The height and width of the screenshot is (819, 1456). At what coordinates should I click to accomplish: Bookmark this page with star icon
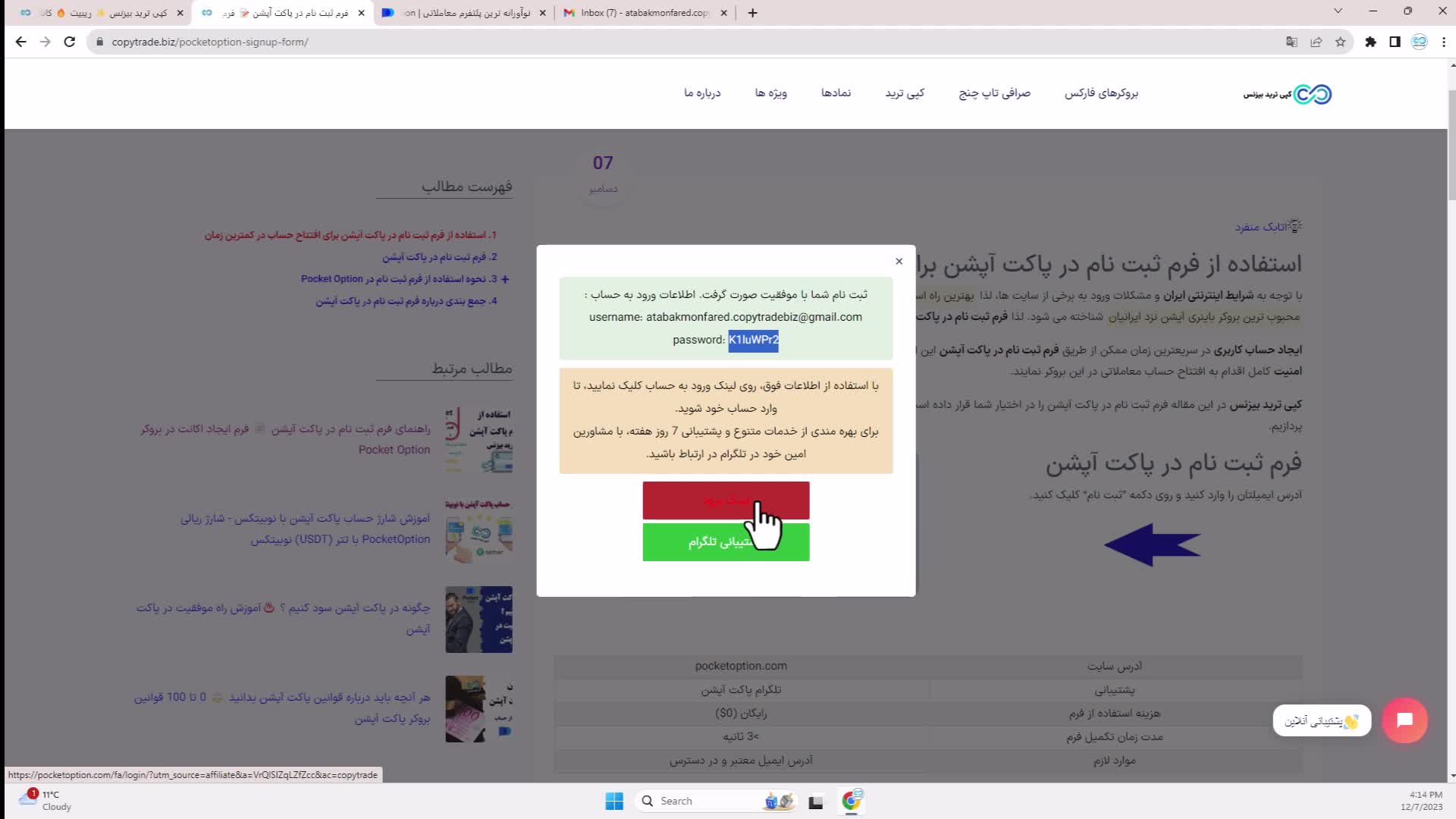(1340, 42)
